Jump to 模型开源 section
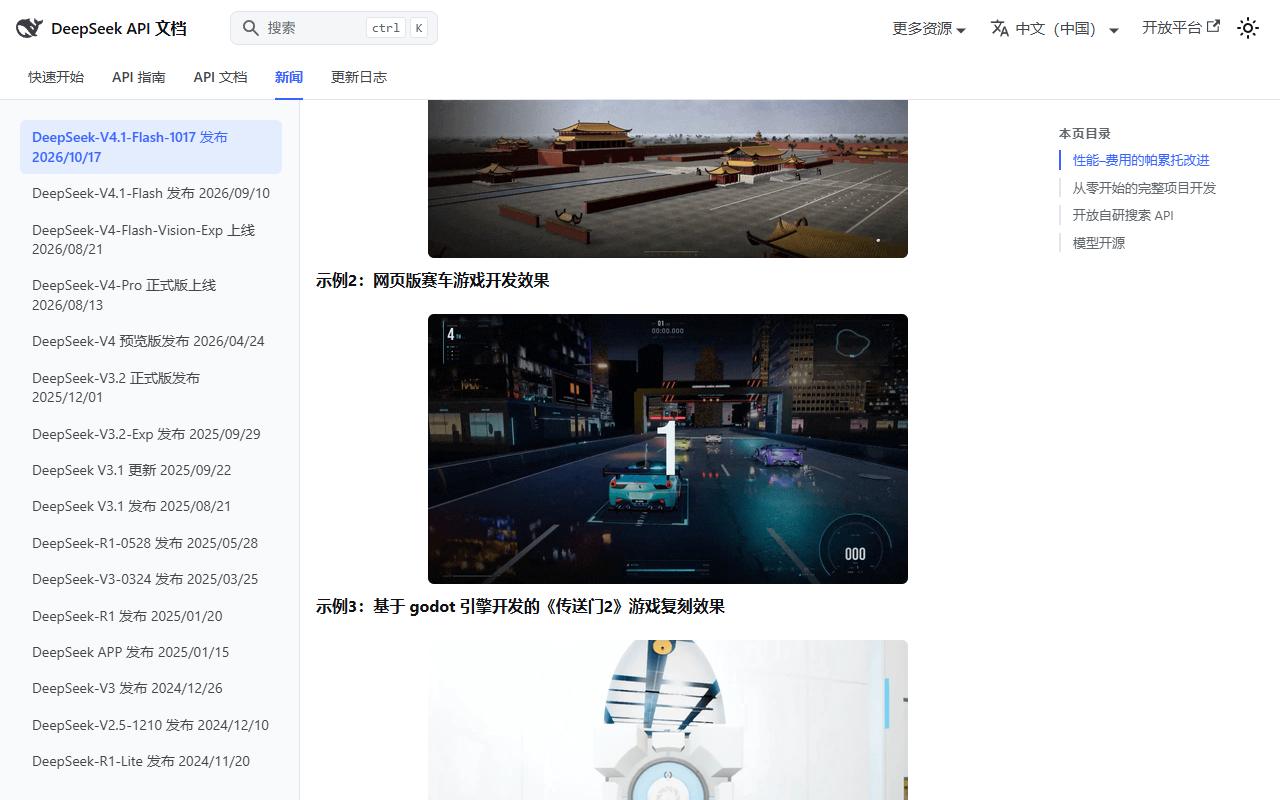This screenshot has width=1280, height=800. [1099, 243]
